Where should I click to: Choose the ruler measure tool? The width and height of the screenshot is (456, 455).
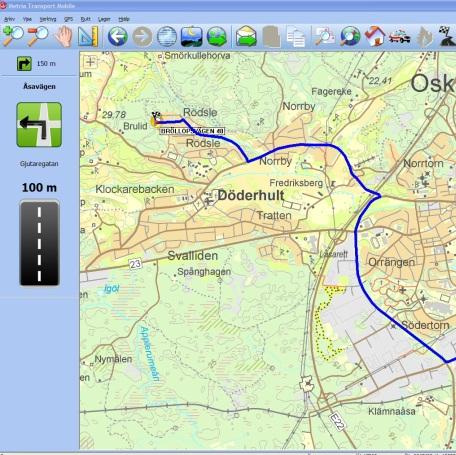point(88,36)
